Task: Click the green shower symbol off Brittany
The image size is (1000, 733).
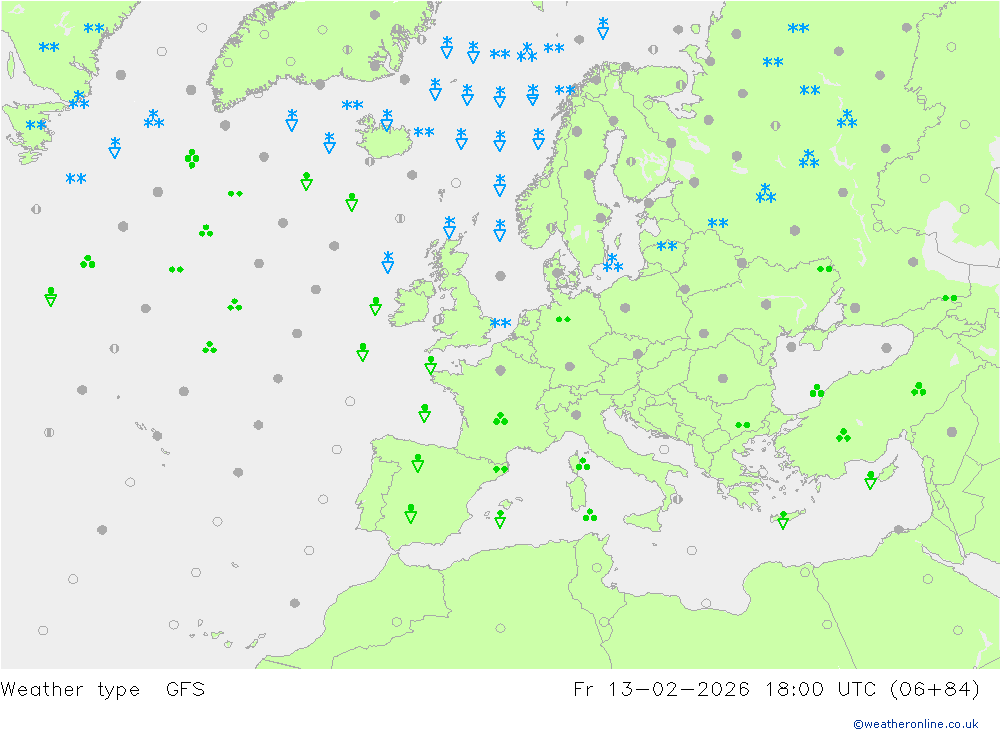Action: tap(430, 365)
